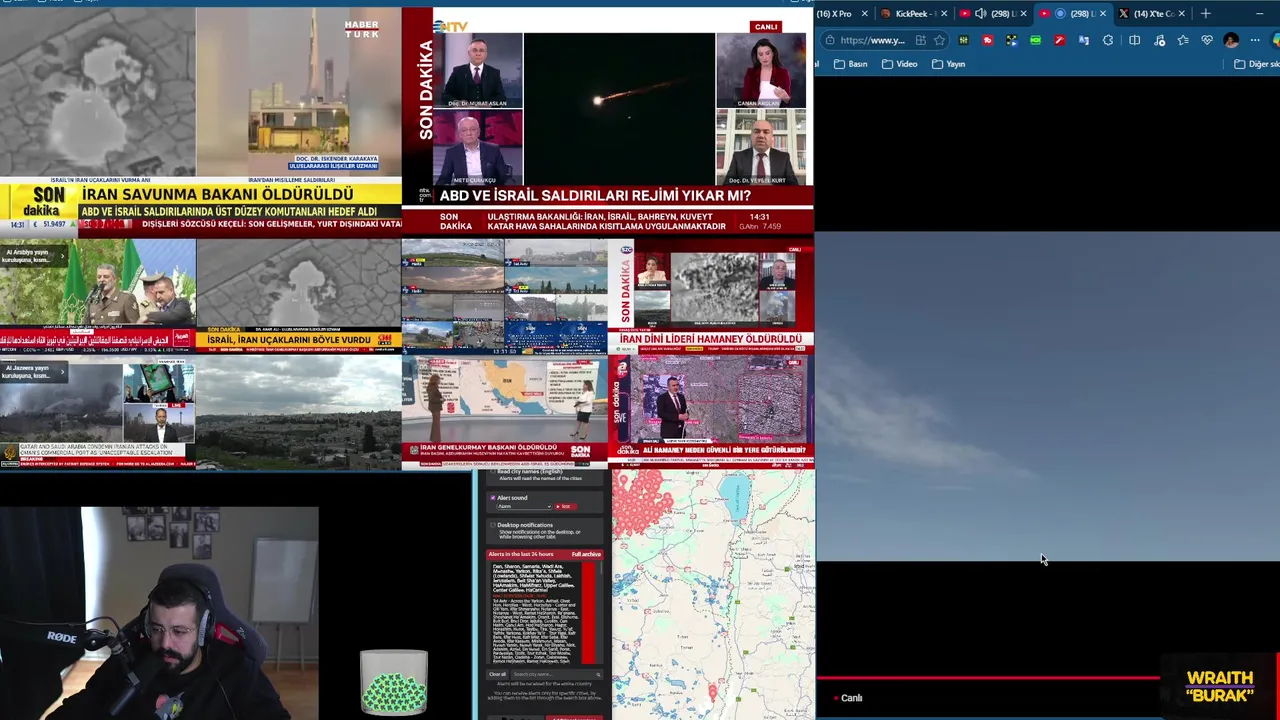Click the browser address bar URL
Image resolution: width=1280 pixels, height=720 pixels.
[872, 40]
